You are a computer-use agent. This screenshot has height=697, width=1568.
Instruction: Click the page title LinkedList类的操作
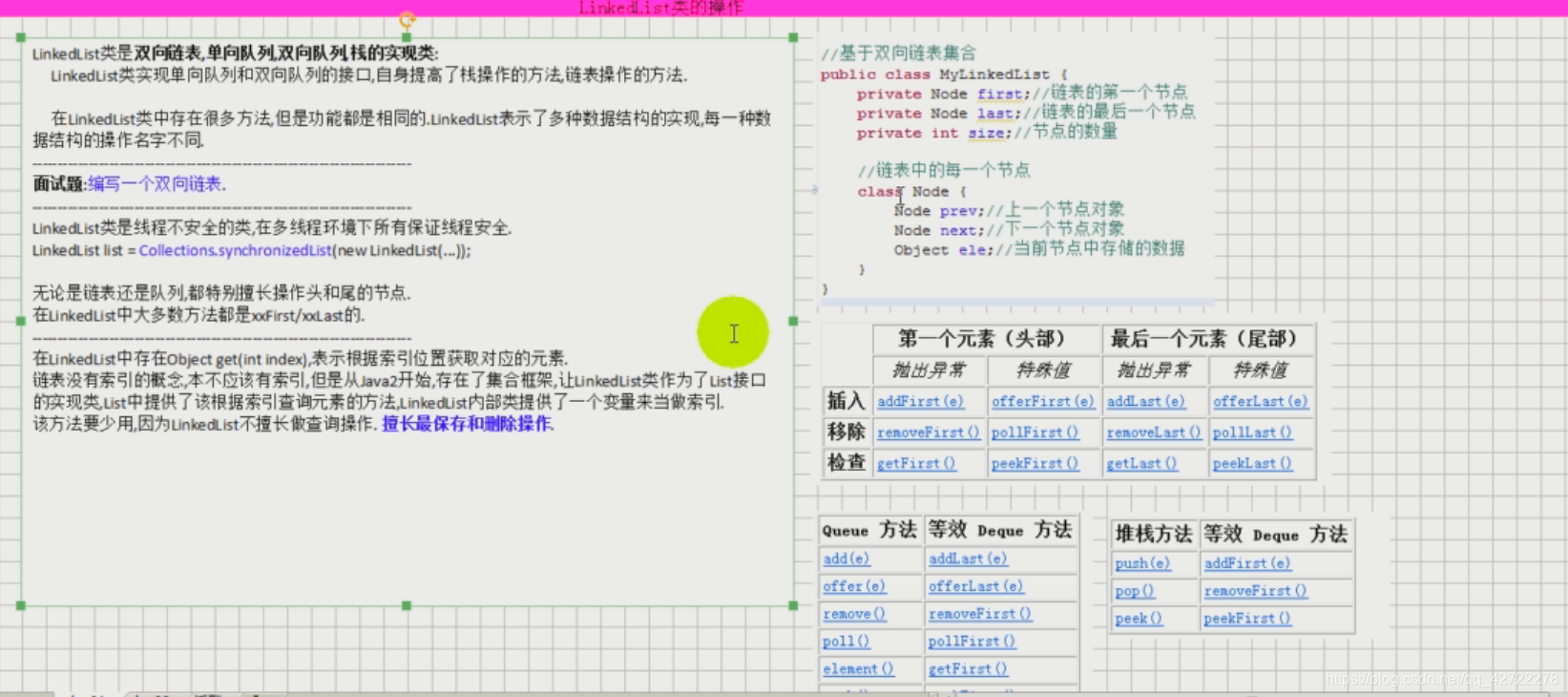tap(660, 8)
